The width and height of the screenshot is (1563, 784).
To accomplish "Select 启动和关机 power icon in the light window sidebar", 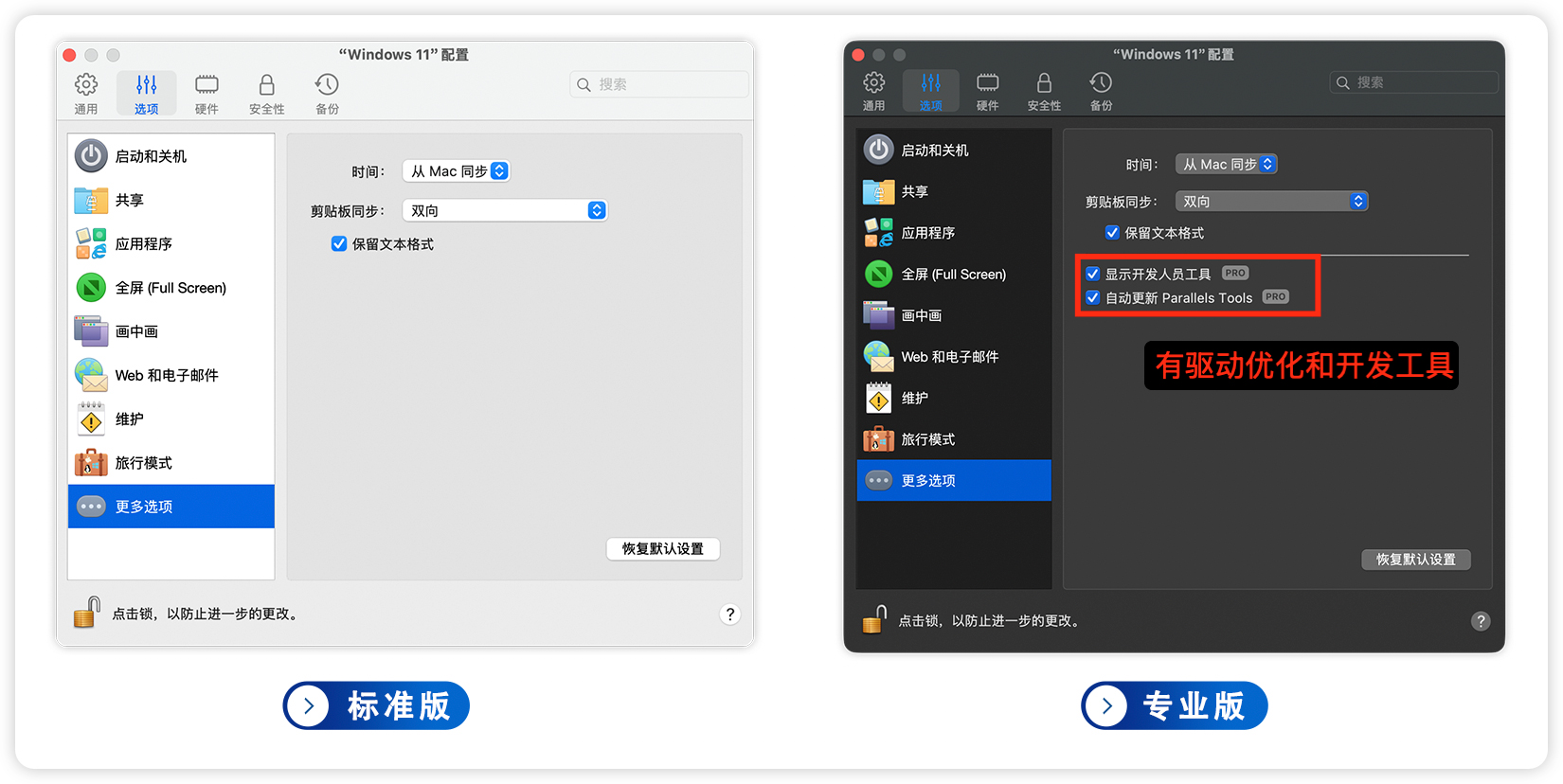I will pos(91,156).
